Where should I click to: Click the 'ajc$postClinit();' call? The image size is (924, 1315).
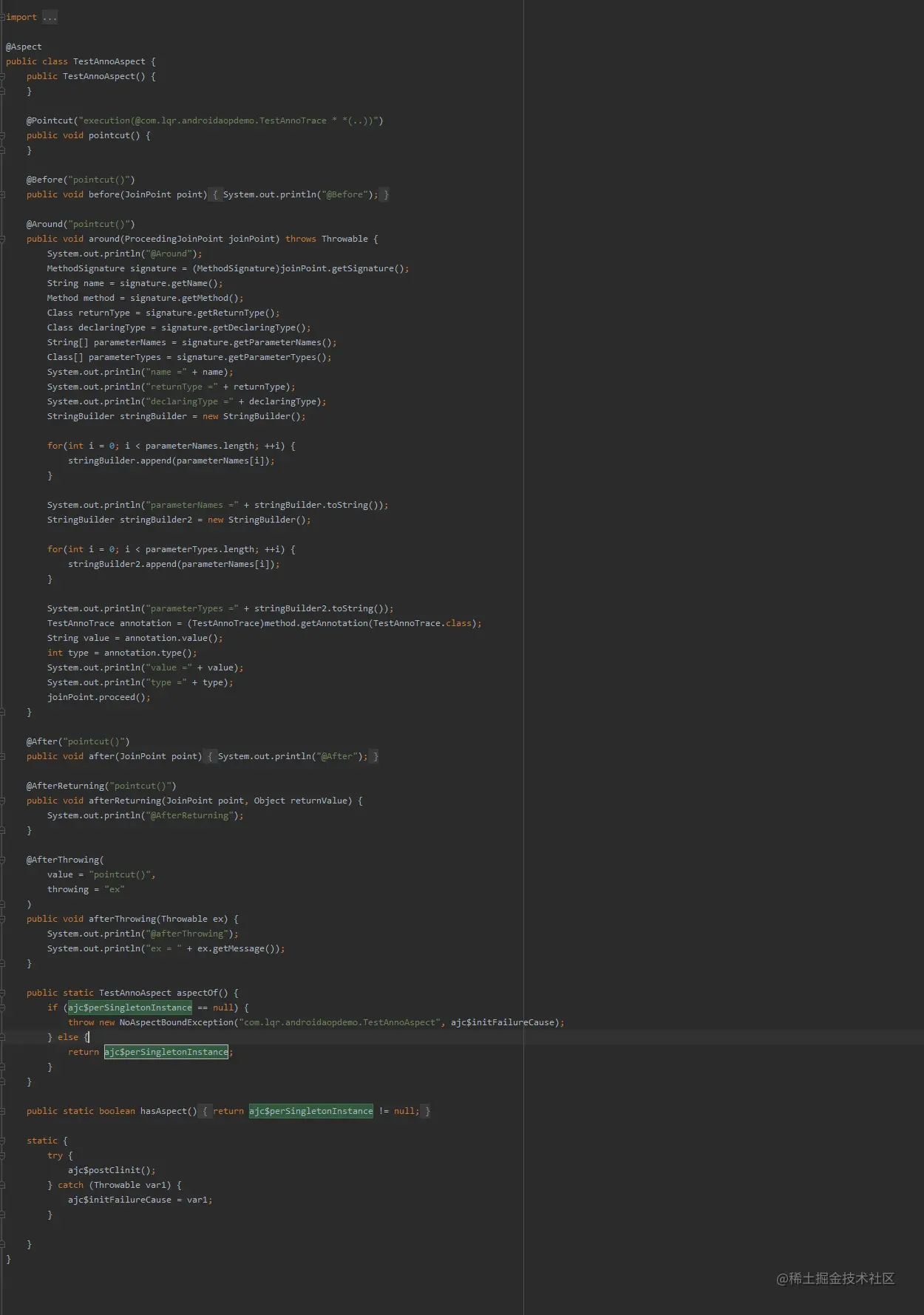coord(112,1170)
